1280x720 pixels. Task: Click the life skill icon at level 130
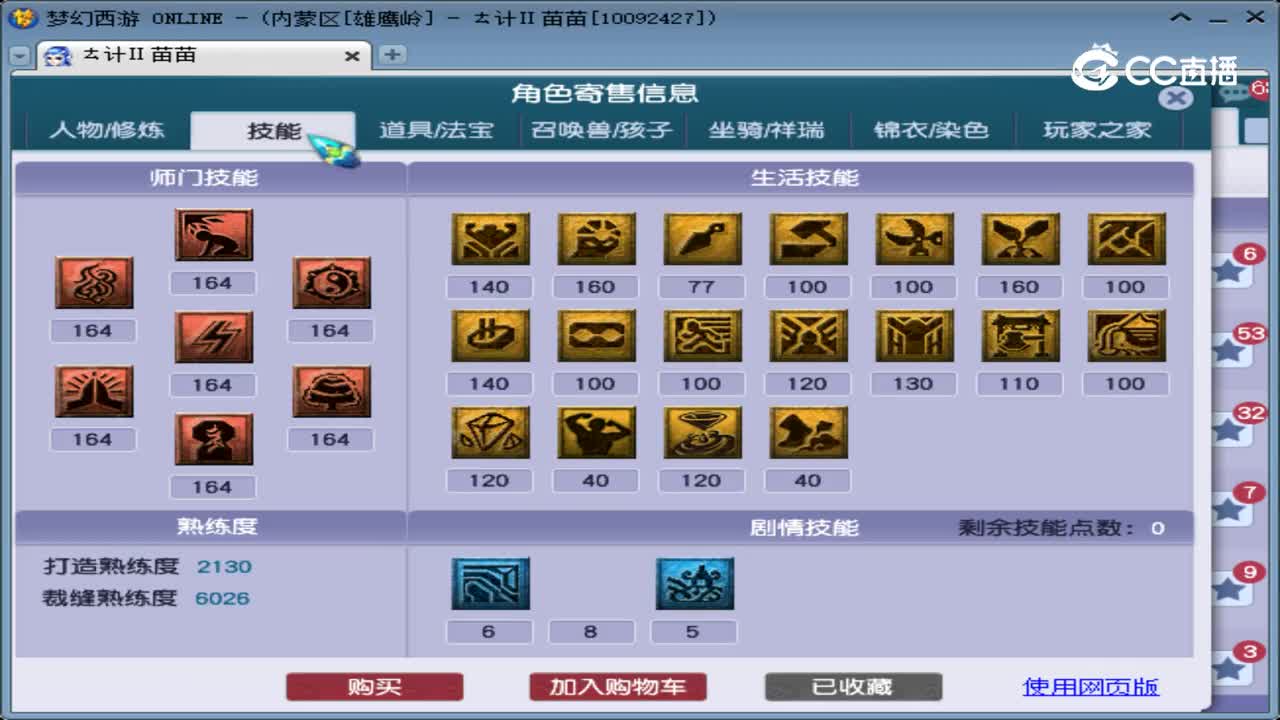[914, 336]
